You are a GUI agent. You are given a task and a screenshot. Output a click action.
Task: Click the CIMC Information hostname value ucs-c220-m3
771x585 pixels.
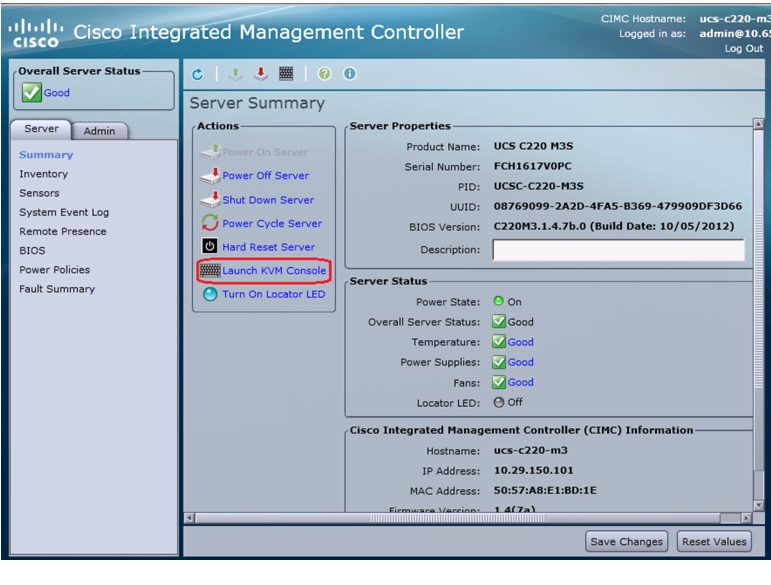tap(530, 450)
